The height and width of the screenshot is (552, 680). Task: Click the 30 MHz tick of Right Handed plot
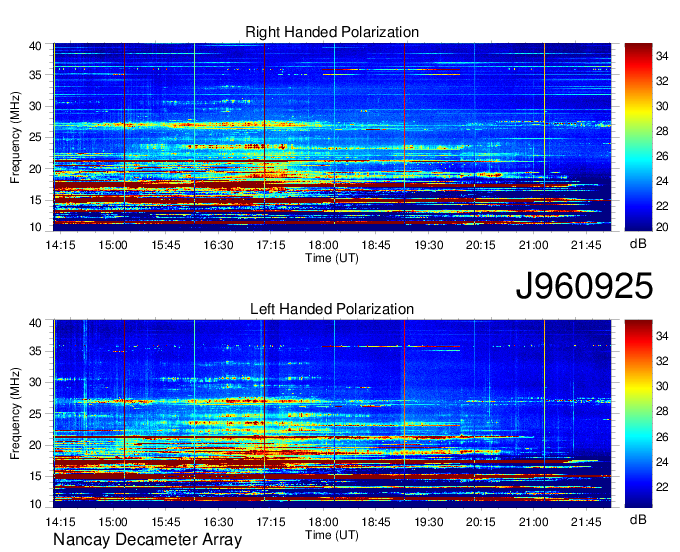point(35,106)
